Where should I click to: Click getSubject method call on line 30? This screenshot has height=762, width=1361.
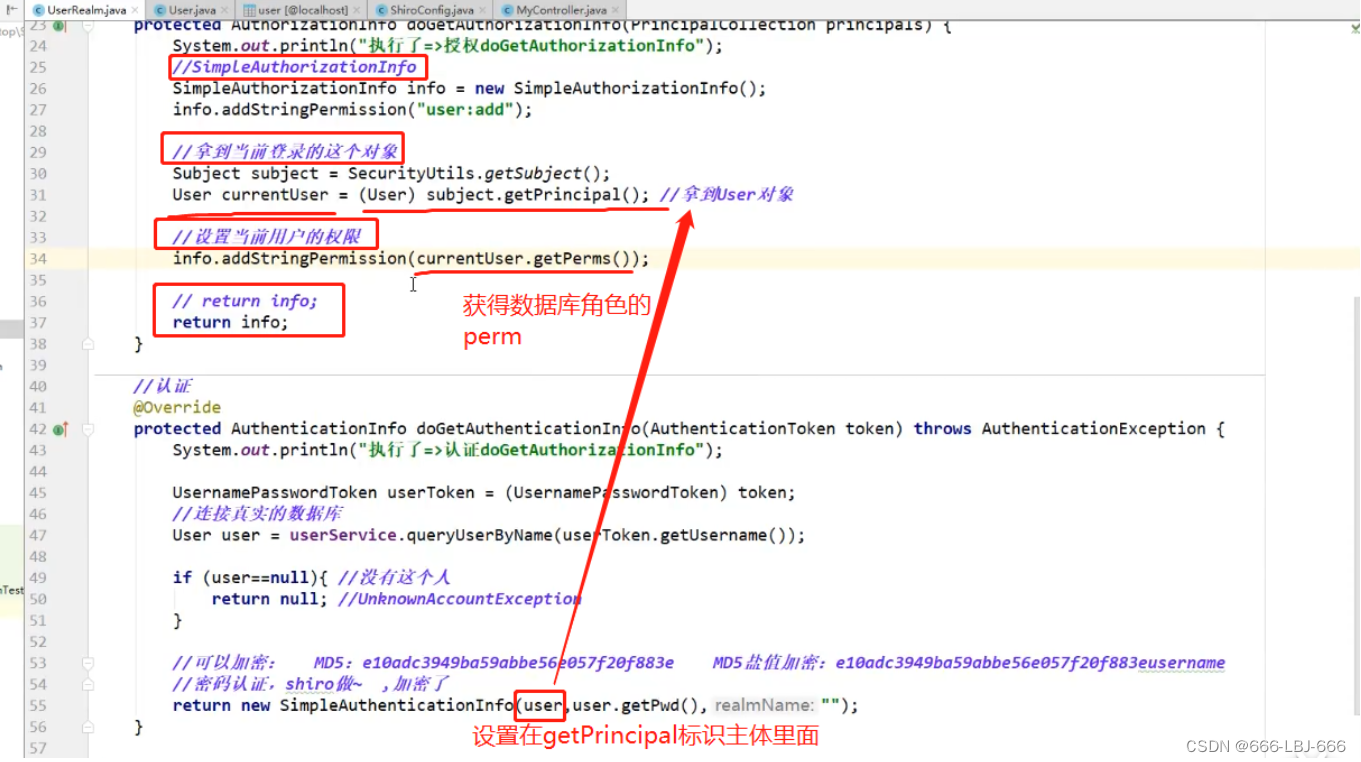coord(533,173)
